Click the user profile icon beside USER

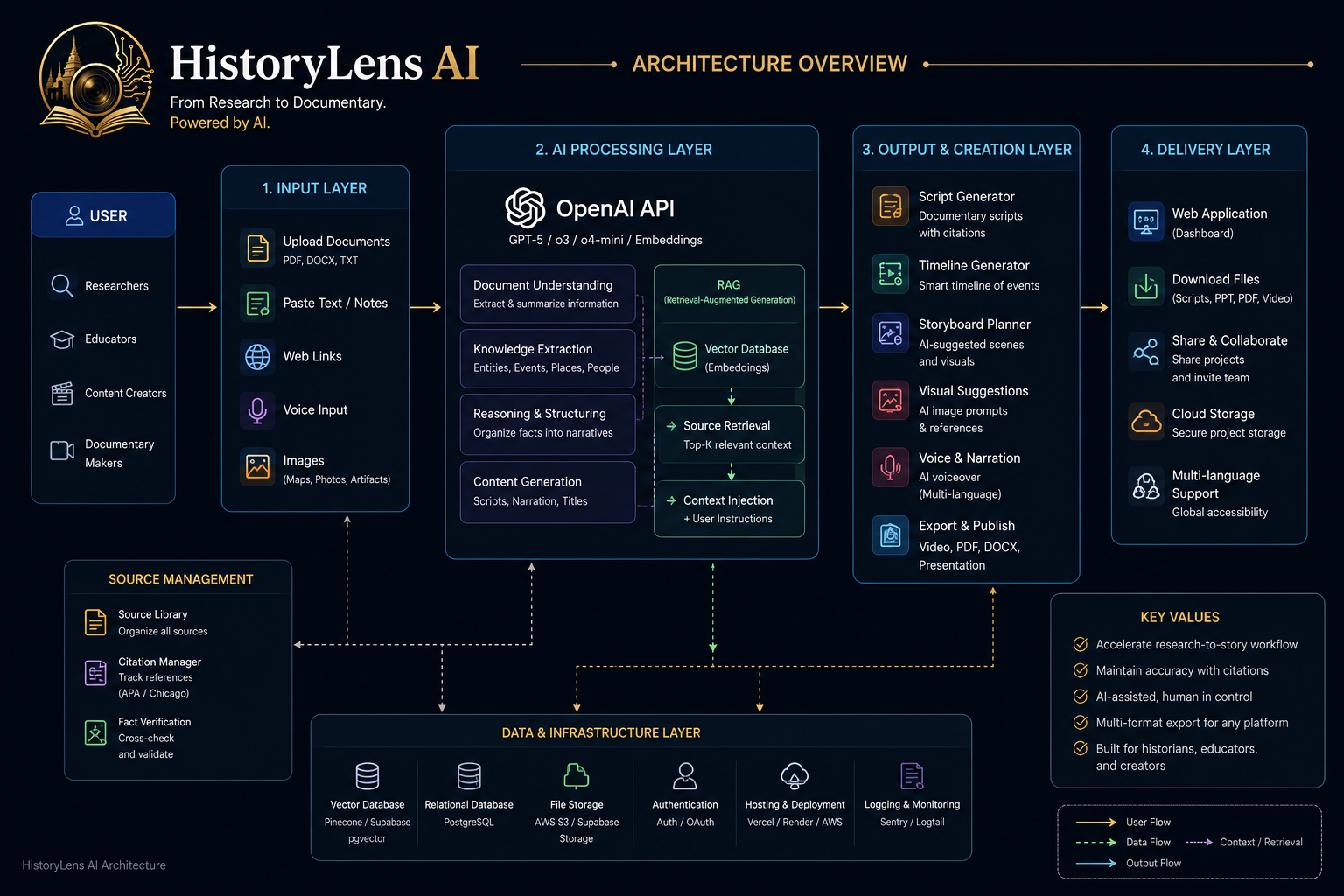pyautogui.click(x=74, y=215)
